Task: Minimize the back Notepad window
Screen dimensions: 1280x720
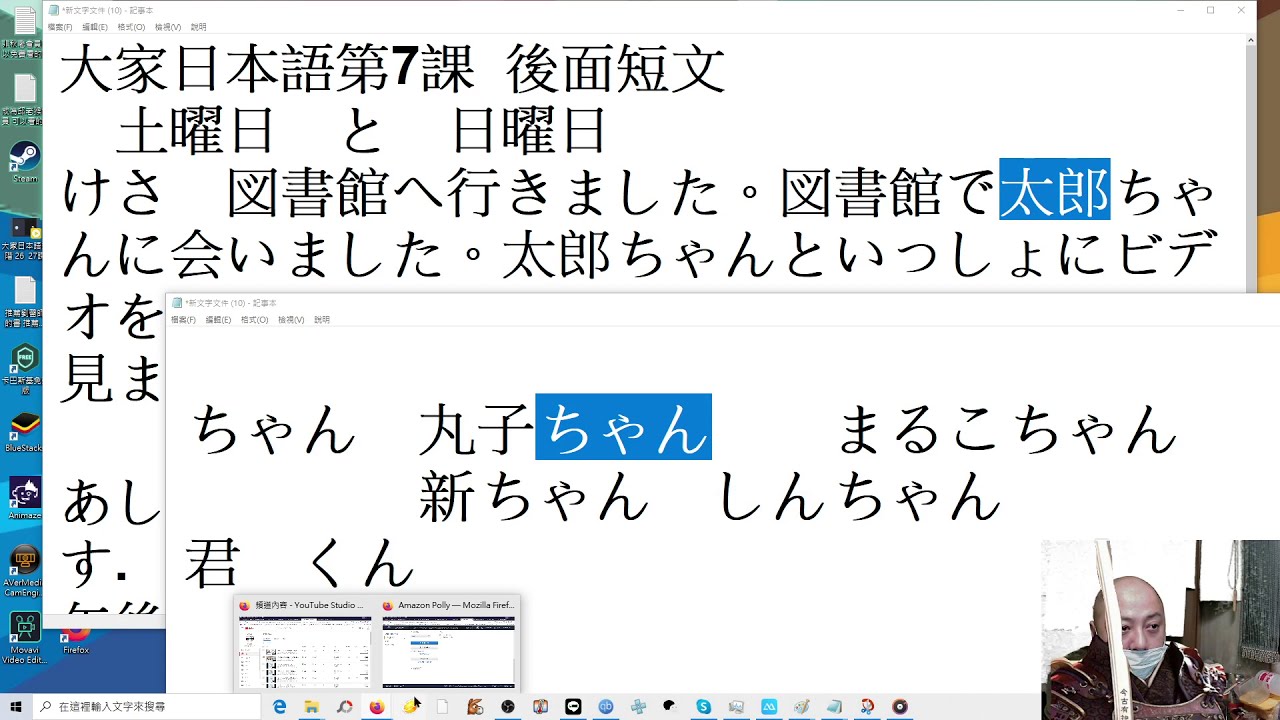Action: click(x=1180, y=10)
